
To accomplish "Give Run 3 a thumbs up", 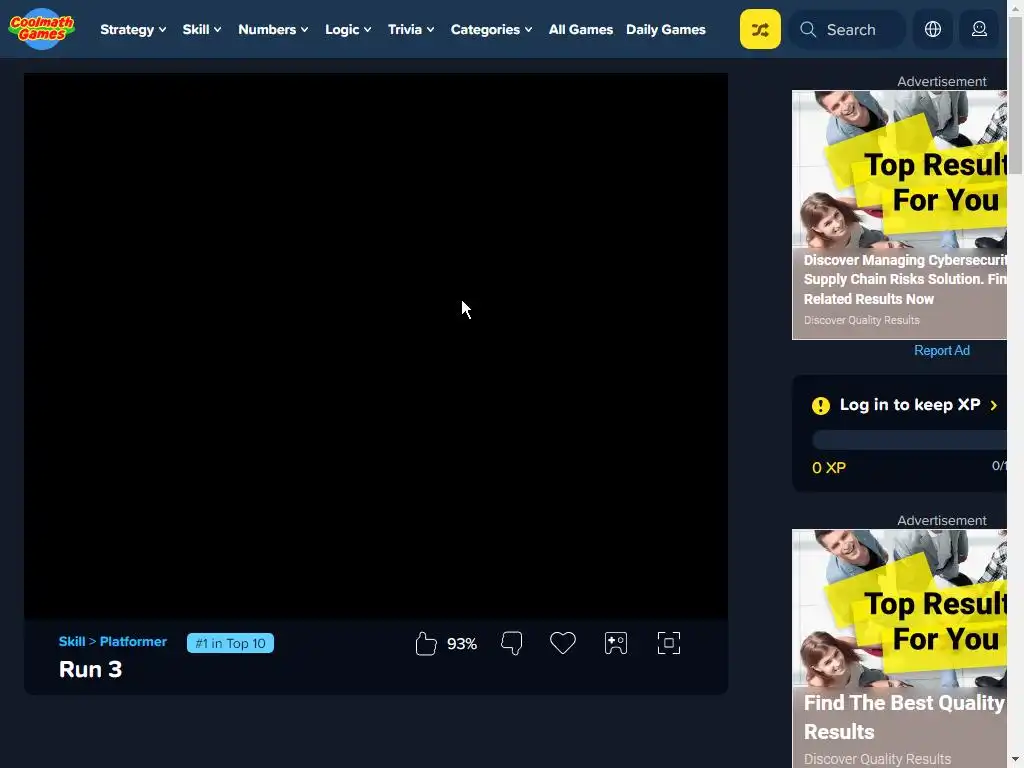I will point(426,644).
